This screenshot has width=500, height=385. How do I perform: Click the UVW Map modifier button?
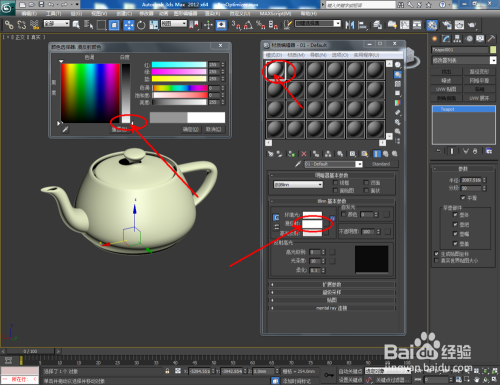pos(446,89)
